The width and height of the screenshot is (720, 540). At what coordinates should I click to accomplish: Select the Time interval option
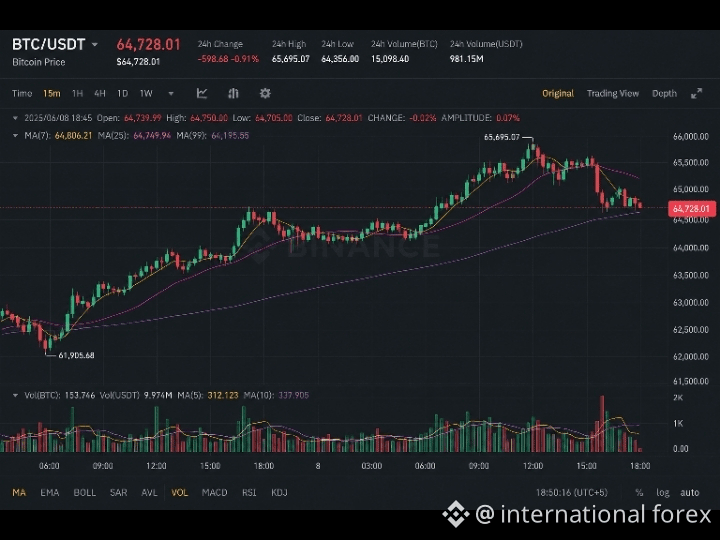point(22,93)
